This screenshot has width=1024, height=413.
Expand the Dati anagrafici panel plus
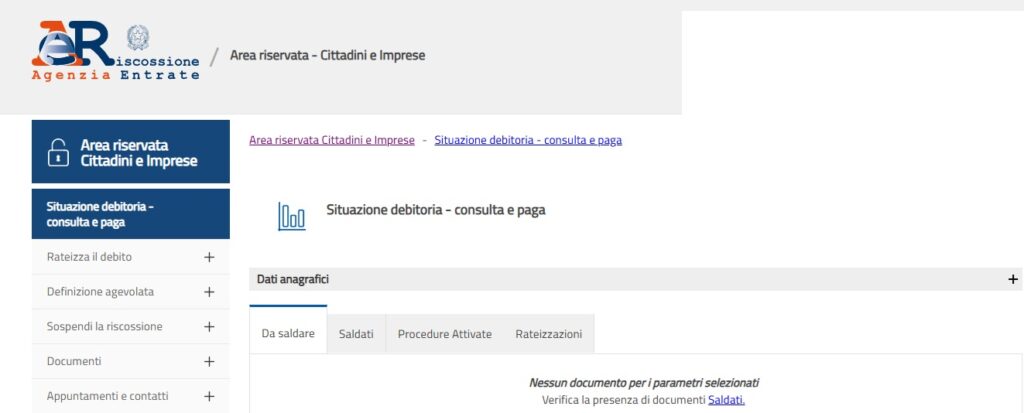tap(1013, 280)
